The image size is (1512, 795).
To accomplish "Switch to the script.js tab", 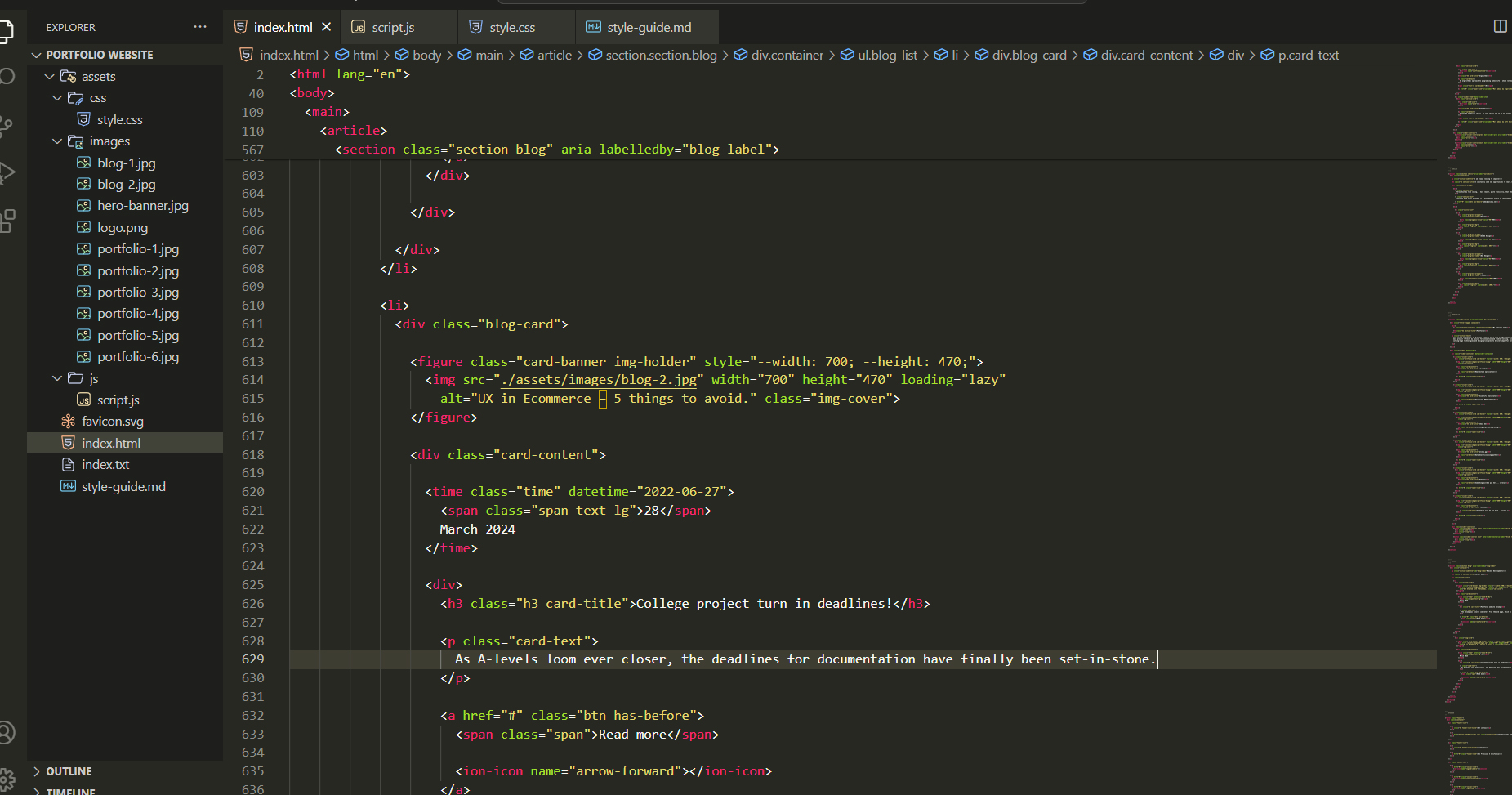I will [399, 27].
